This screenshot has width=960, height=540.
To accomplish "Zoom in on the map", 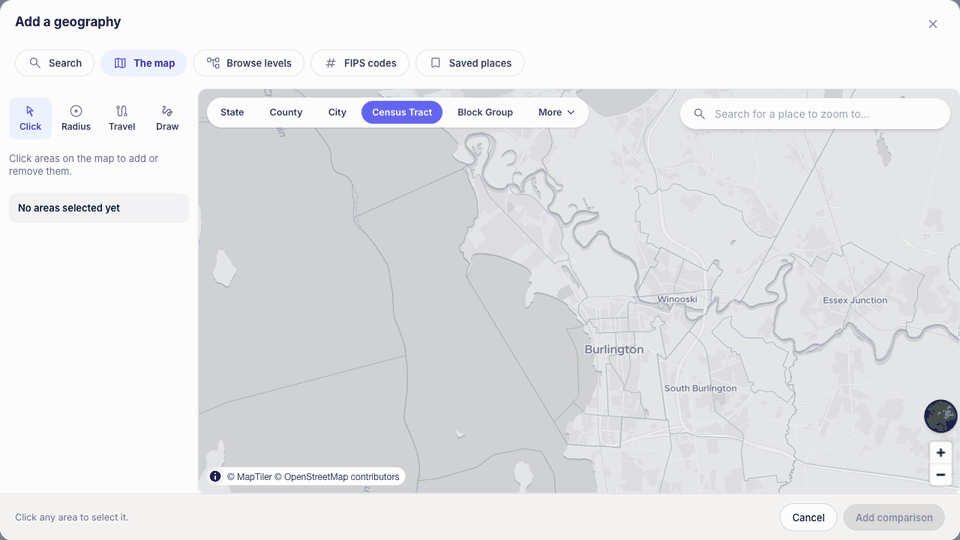I will point(940,453).
